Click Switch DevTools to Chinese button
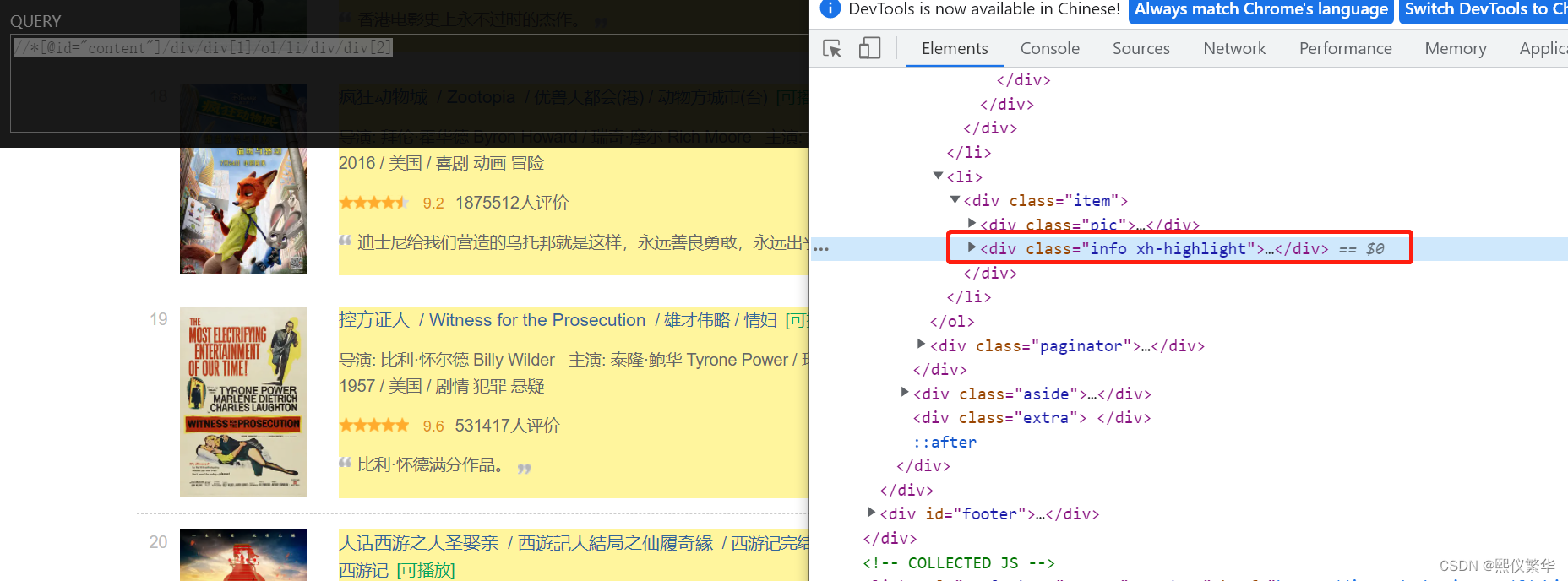 (x=1484, y=9)
